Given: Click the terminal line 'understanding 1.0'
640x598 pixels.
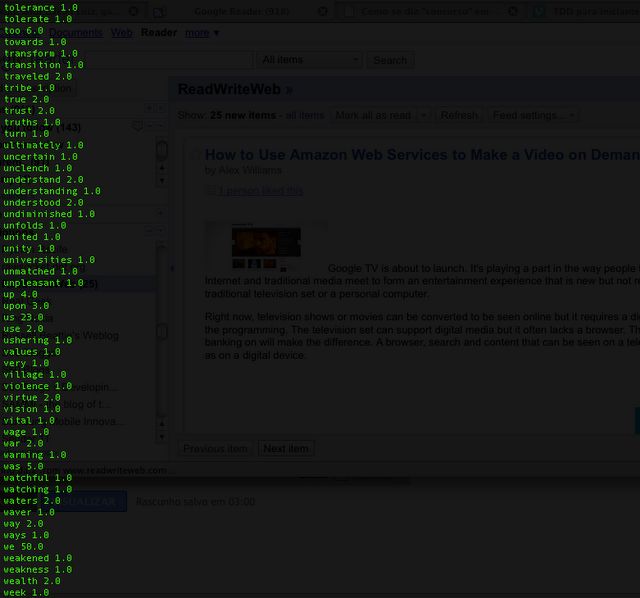Looking at the screenshot, I should [52, 191].
